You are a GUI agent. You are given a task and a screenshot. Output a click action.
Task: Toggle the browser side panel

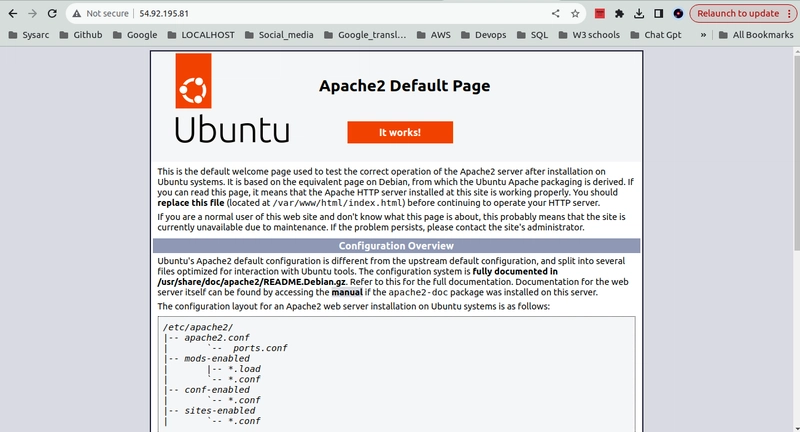click(x=659, y=14)
